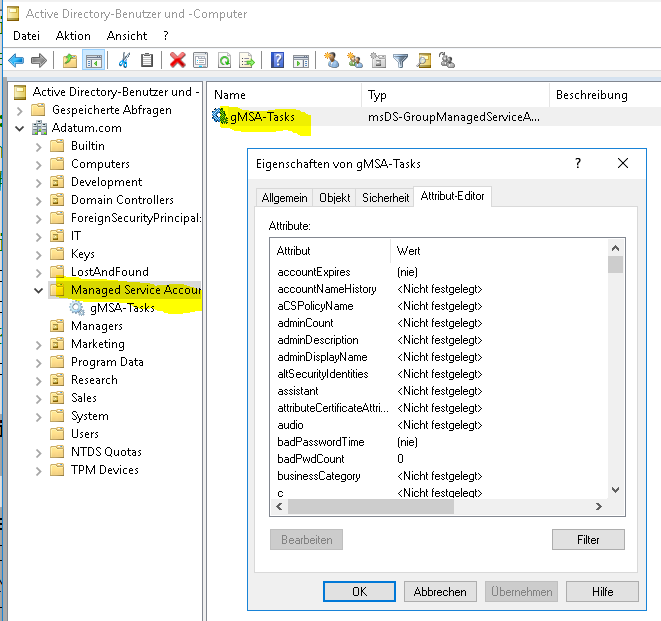Screen dimensions: 661x621
Task: Select the Managers OU in tree
Action: (97, 326)
